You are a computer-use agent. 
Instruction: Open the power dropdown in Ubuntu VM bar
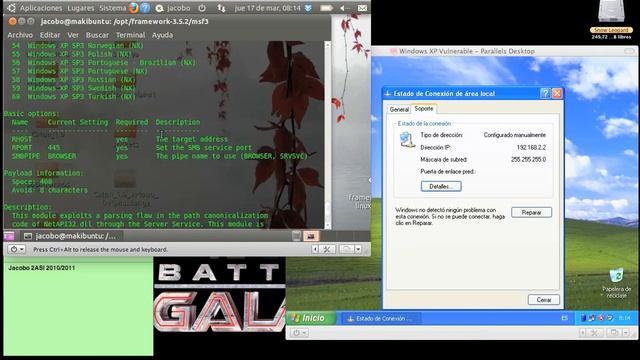pyautogui.click(x=17, y=249)
